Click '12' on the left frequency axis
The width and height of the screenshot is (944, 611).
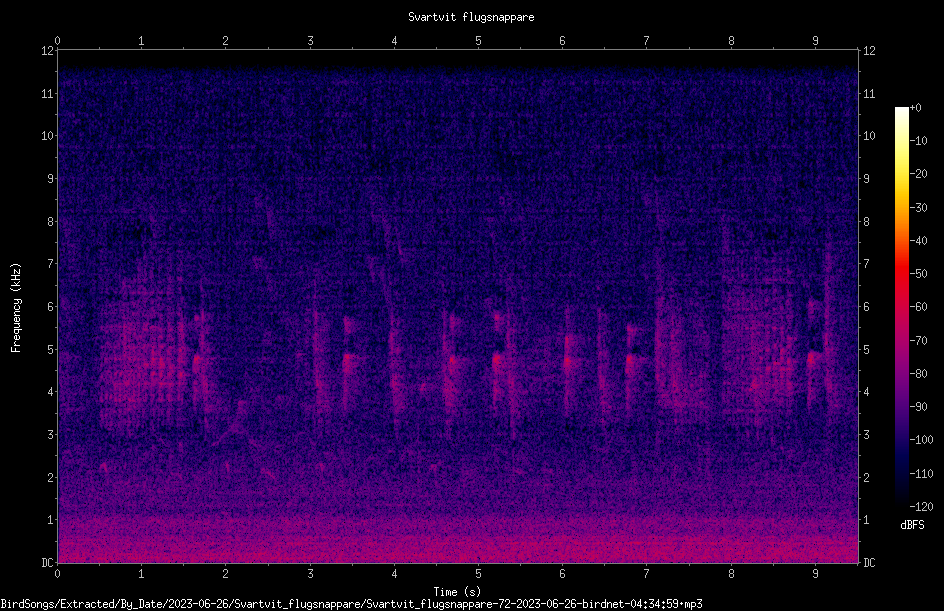click(48, 51)
